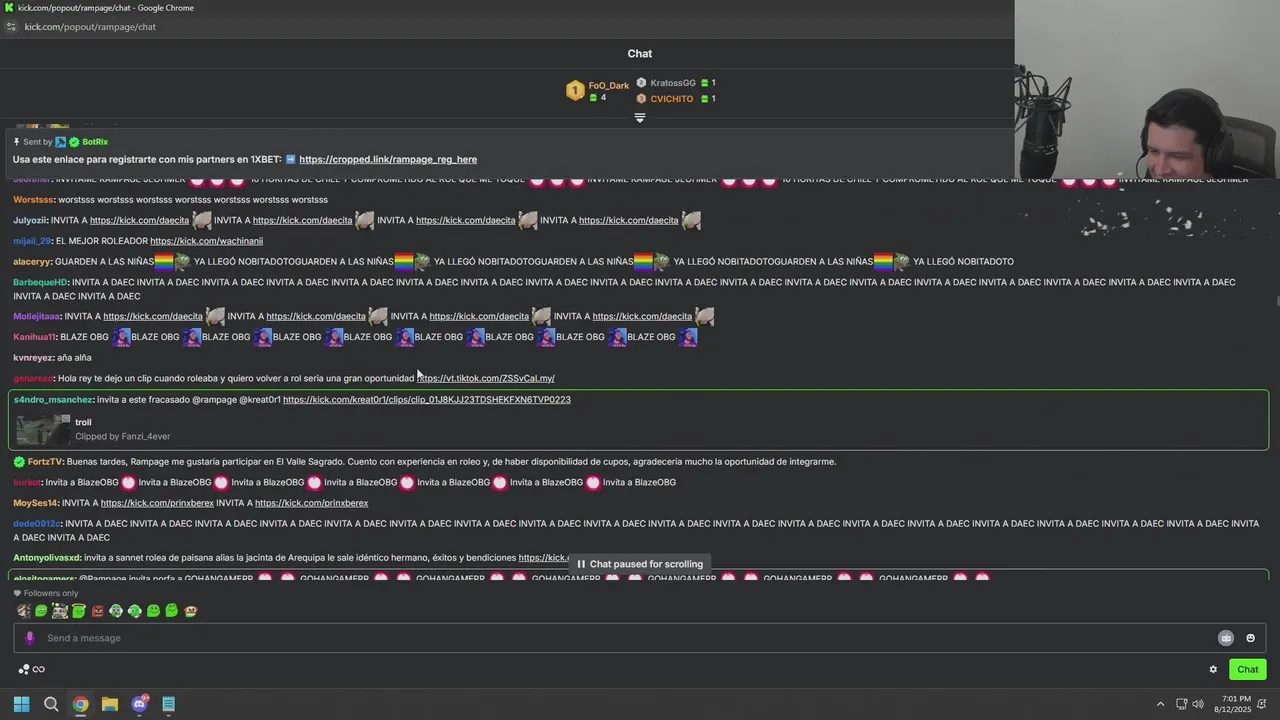Open the cropped.link/rampage_reg_here link
The height and width of the screenshot is (720, 1280).
coord(388,159)
